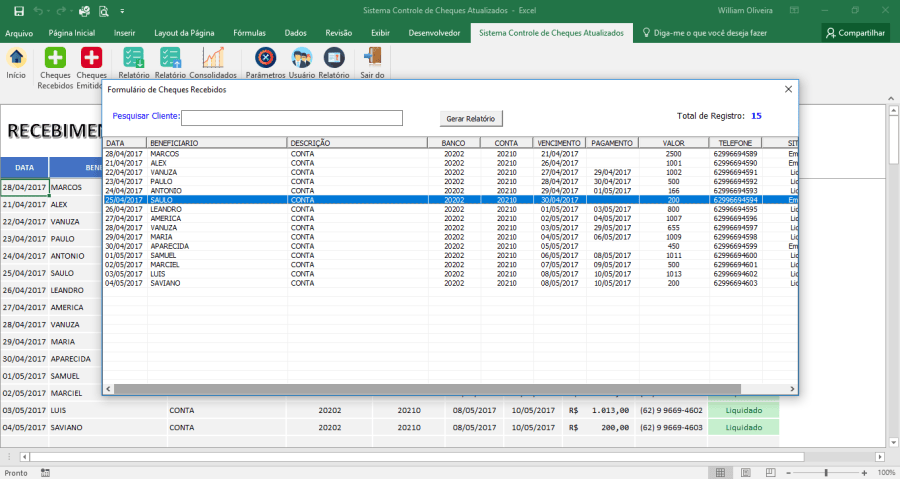Open Cheques Emitidos red plus icon
The height and width of the screenshot is (479, 900).
91,57
